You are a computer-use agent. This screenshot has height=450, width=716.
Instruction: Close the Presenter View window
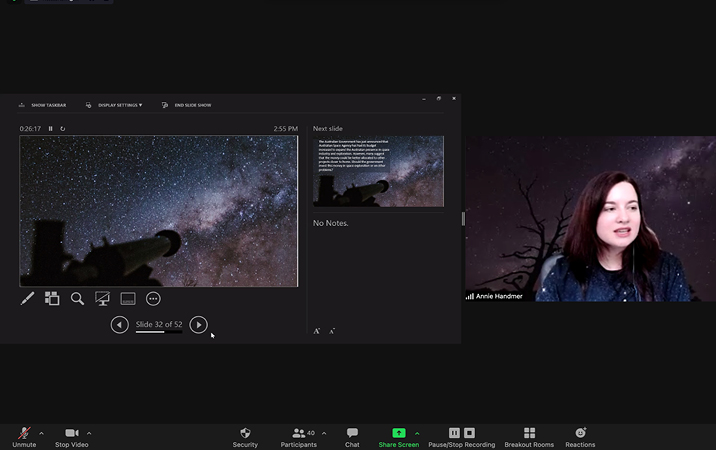point(454,99)
